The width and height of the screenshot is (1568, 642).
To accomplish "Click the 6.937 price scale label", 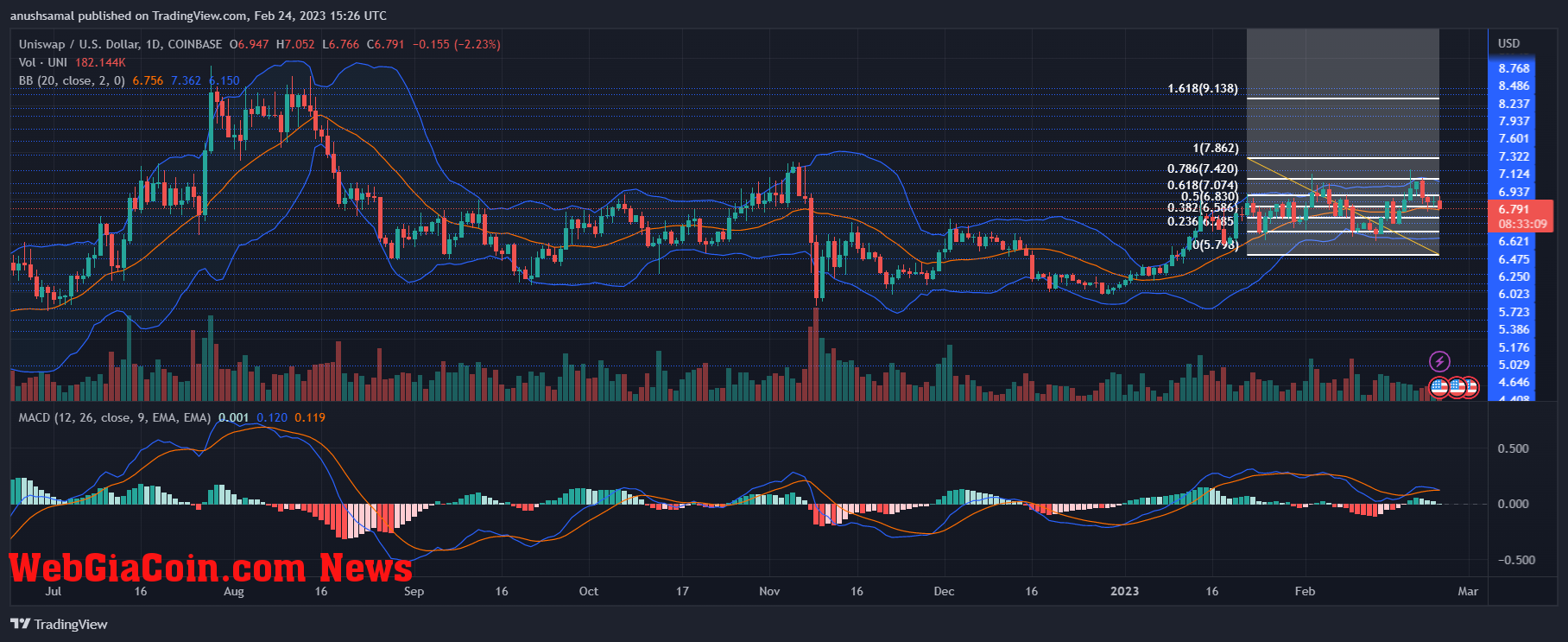I will (1514, 192).
